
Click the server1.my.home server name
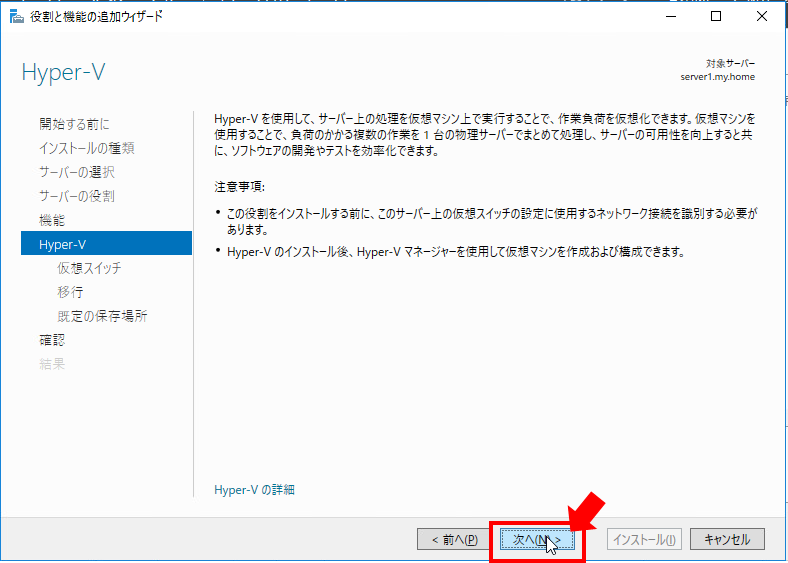coord(718,77)
